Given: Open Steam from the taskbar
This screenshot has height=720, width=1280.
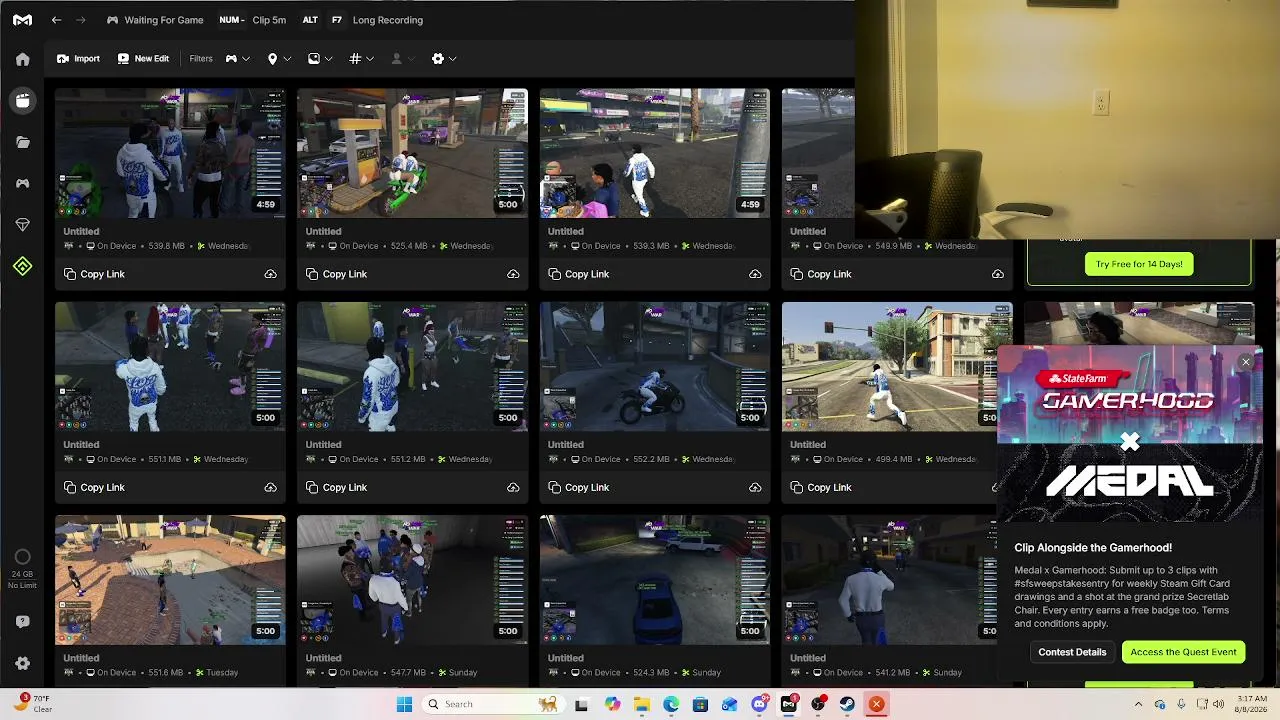Looking at the screenshot, I should coord(847,704).
